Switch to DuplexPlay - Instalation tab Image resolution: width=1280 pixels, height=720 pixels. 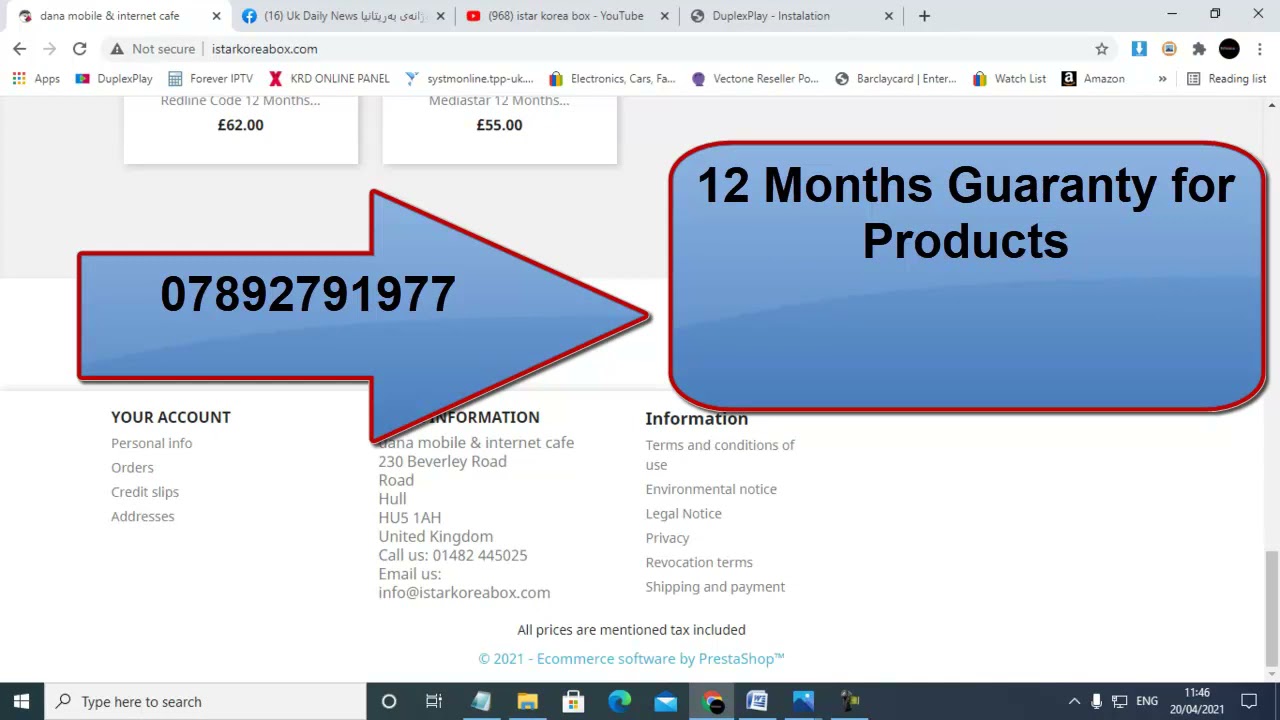tap(790, 16)
